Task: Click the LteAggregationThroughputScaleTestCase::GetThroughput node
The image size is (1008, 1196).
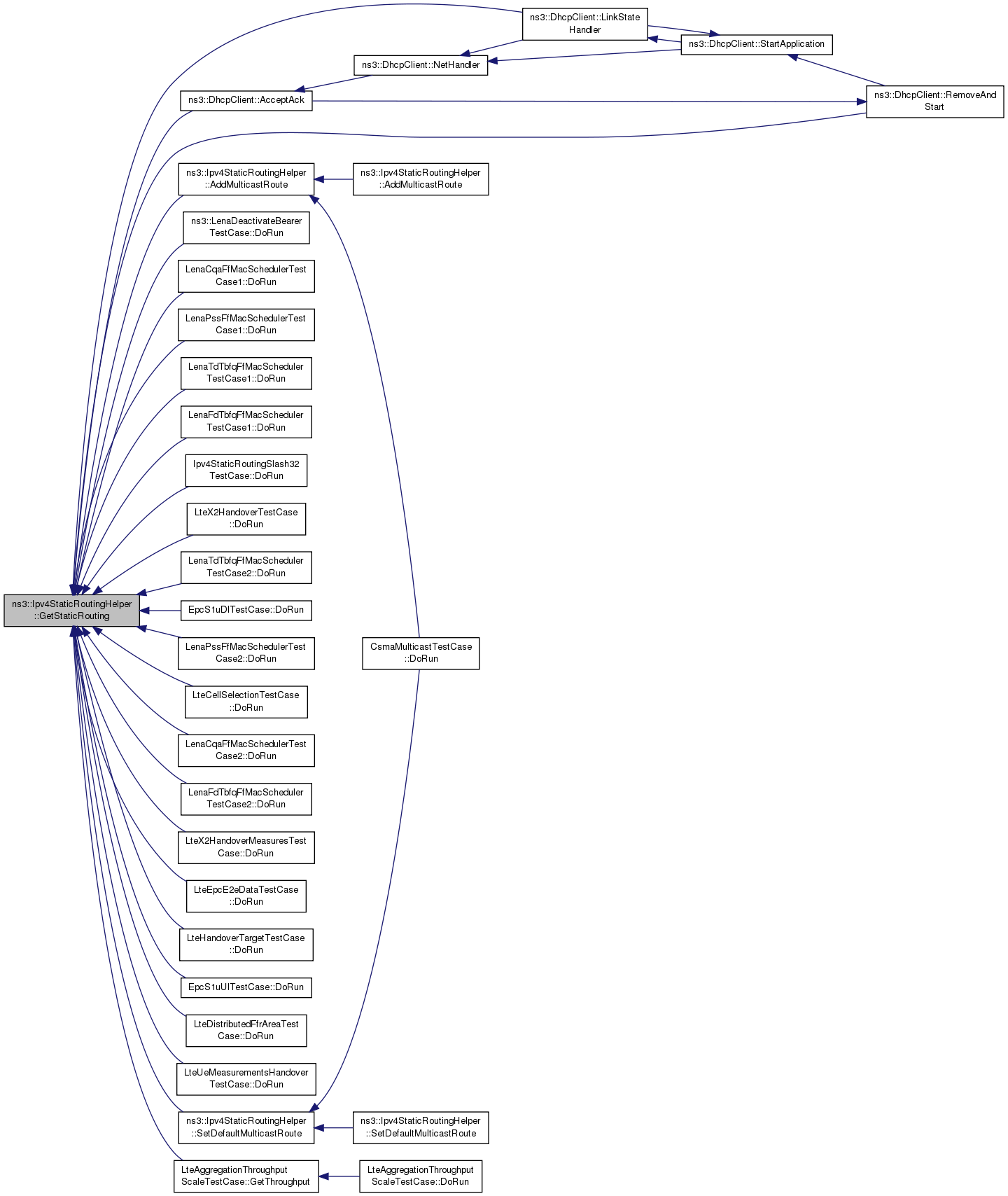Action: pos(246,1176)
